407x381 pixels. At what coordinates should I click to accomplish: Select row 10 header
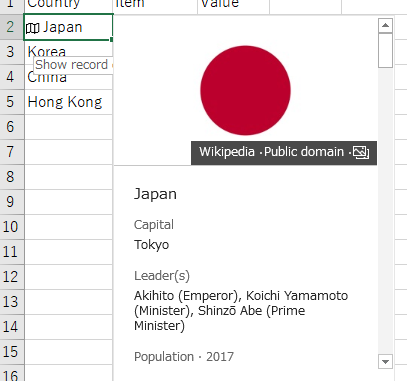click(12, 227)
